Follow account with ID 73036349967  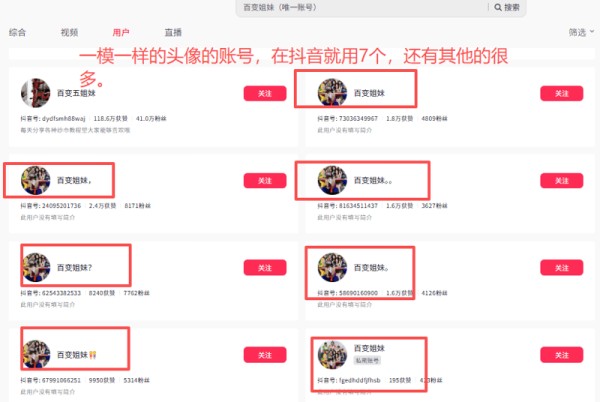(x=561, y=93)
